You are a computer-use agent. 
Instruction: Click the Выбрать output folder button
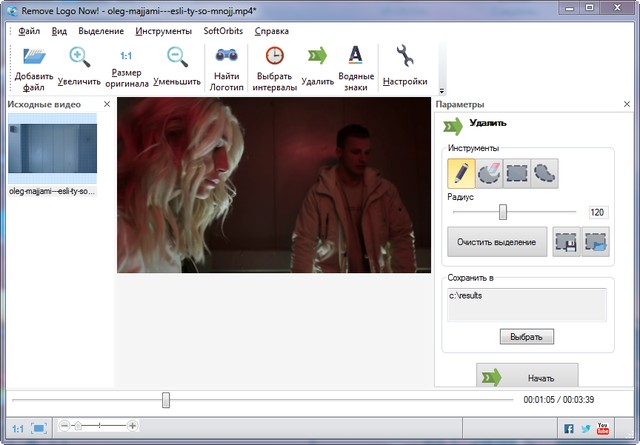[527, 337]
